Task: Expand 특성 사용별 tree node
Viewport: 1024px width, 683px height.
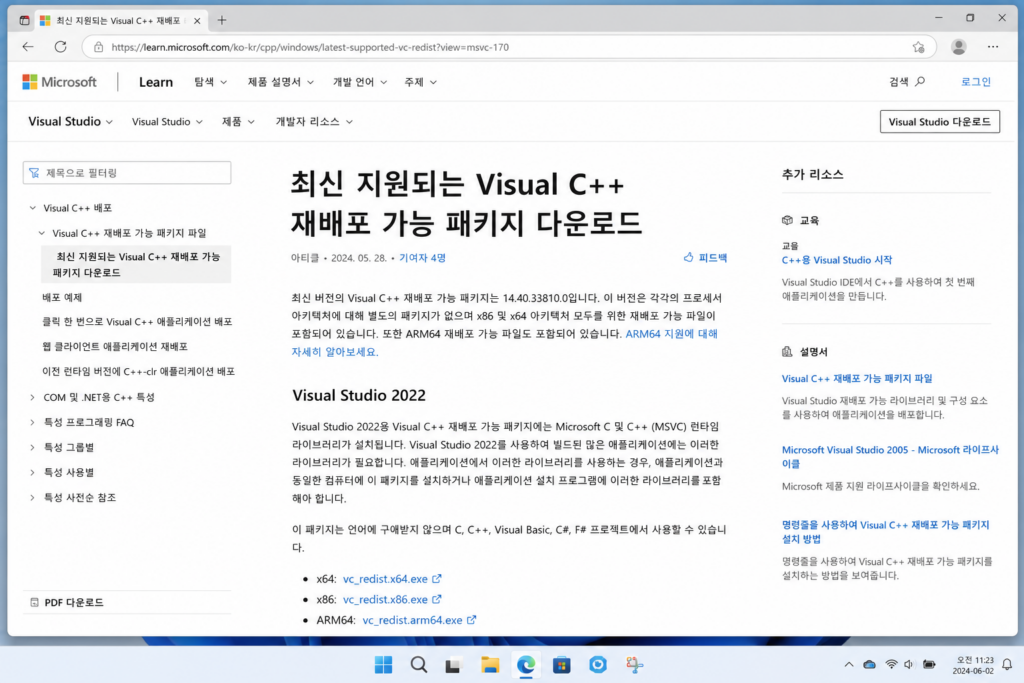Action: [33, 472]
